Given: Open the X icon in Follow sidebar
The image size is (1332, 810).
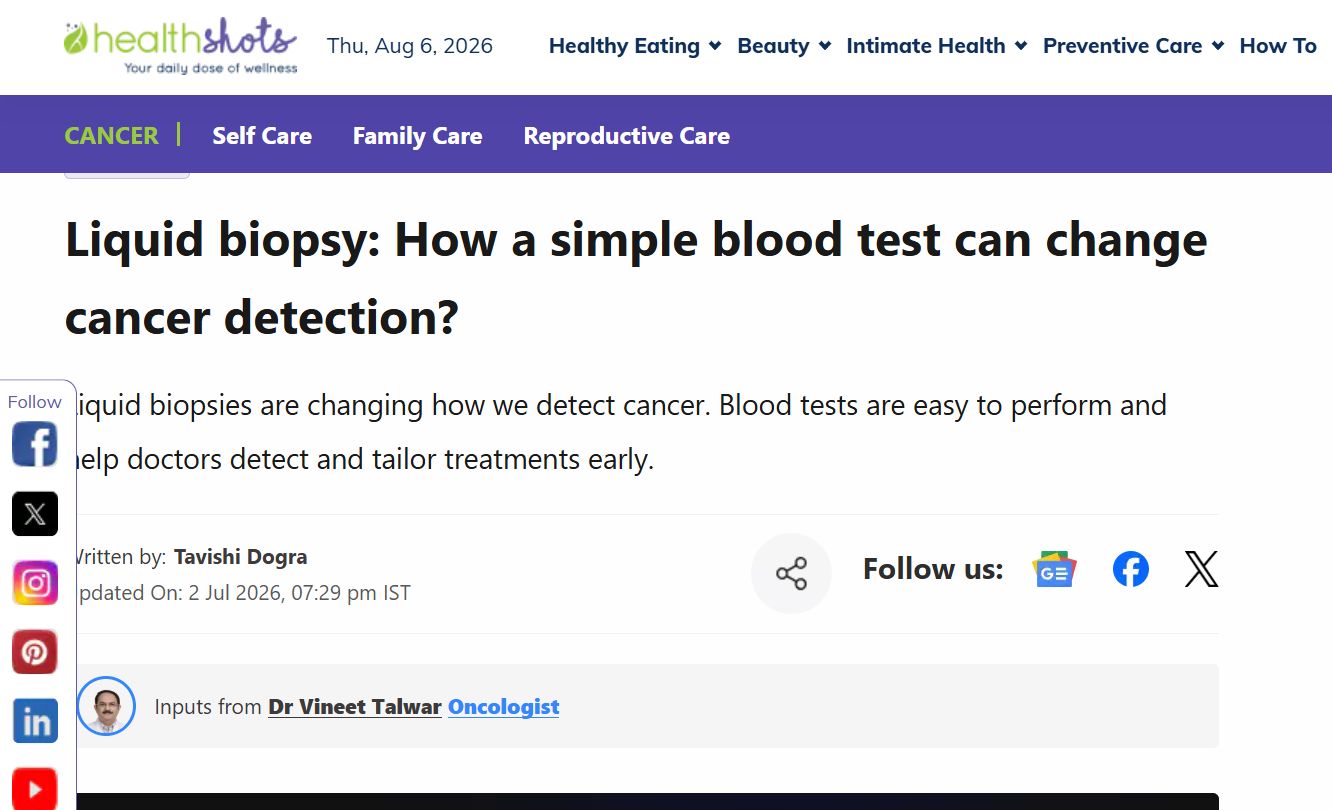Looking at the screenshot, I should 35,514.
